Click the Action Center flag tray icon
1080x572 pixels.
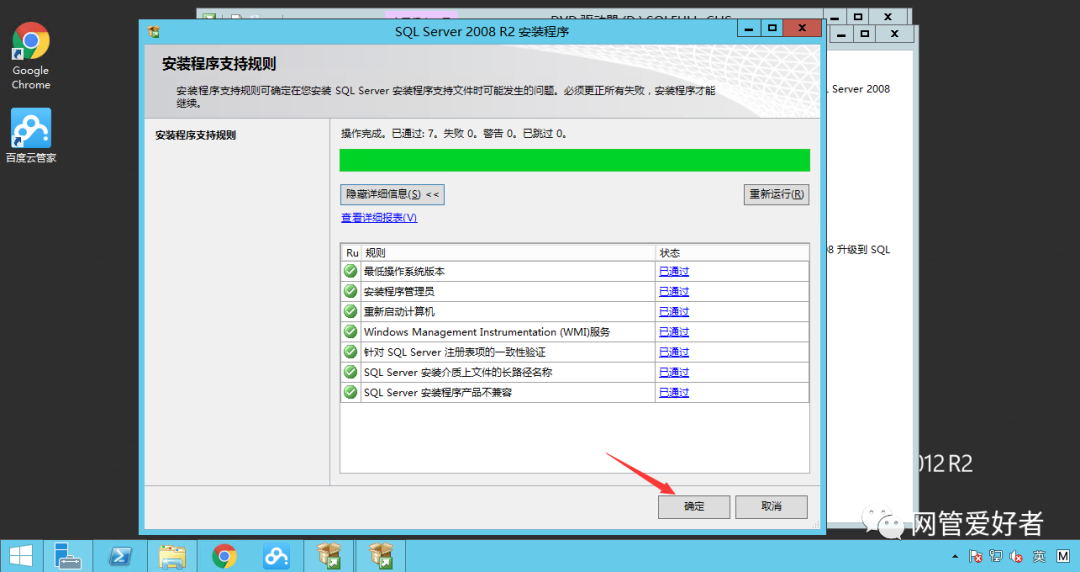(975, 556)
